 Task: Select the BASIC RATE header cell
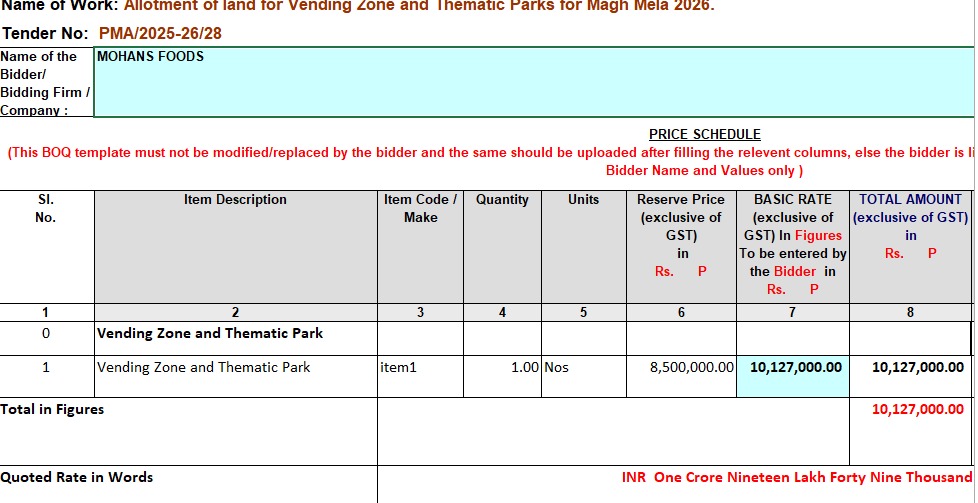tap(792, 245)
